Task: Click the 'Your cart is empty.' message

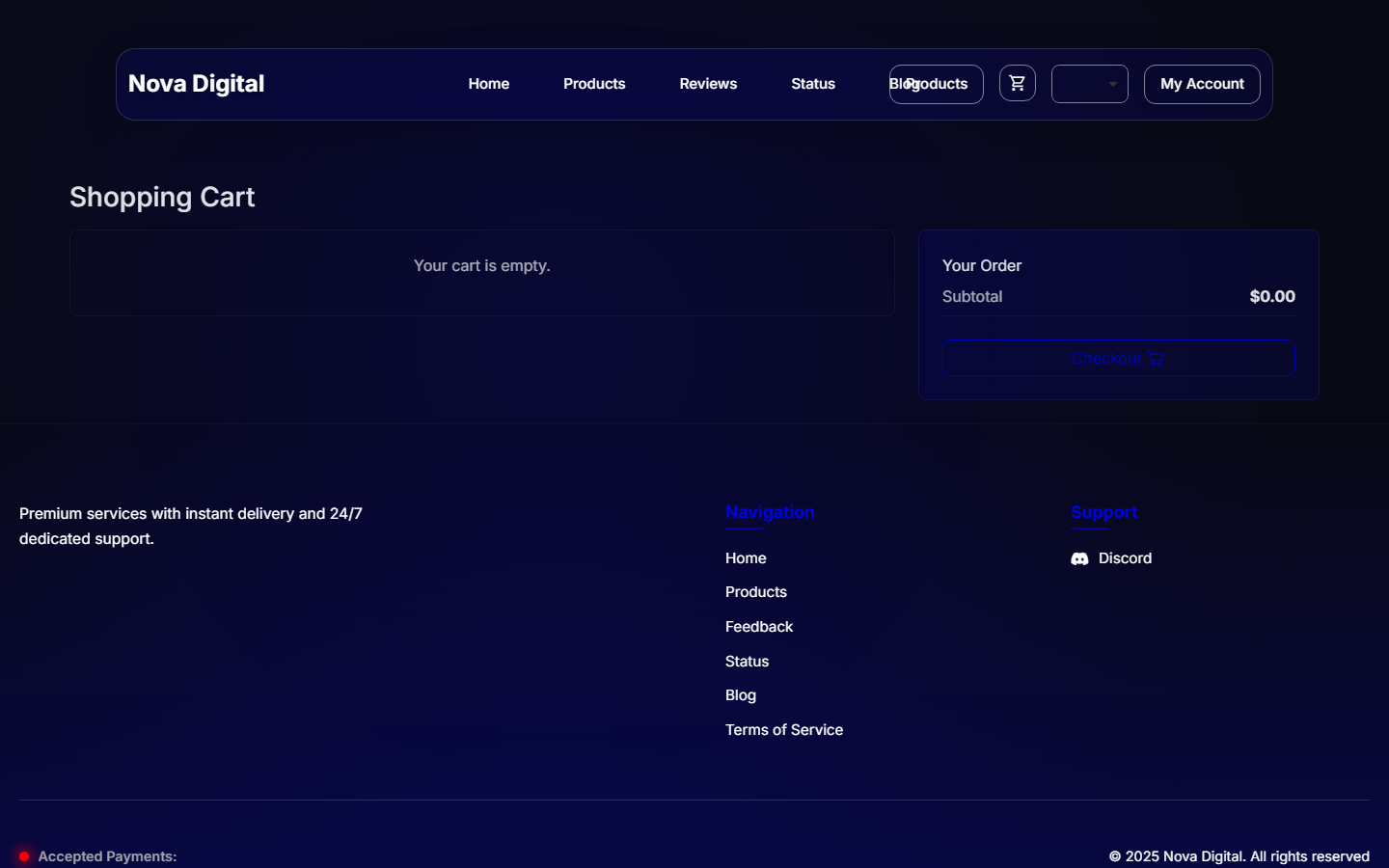Action: pyautogui.click(x=482, y=265)
